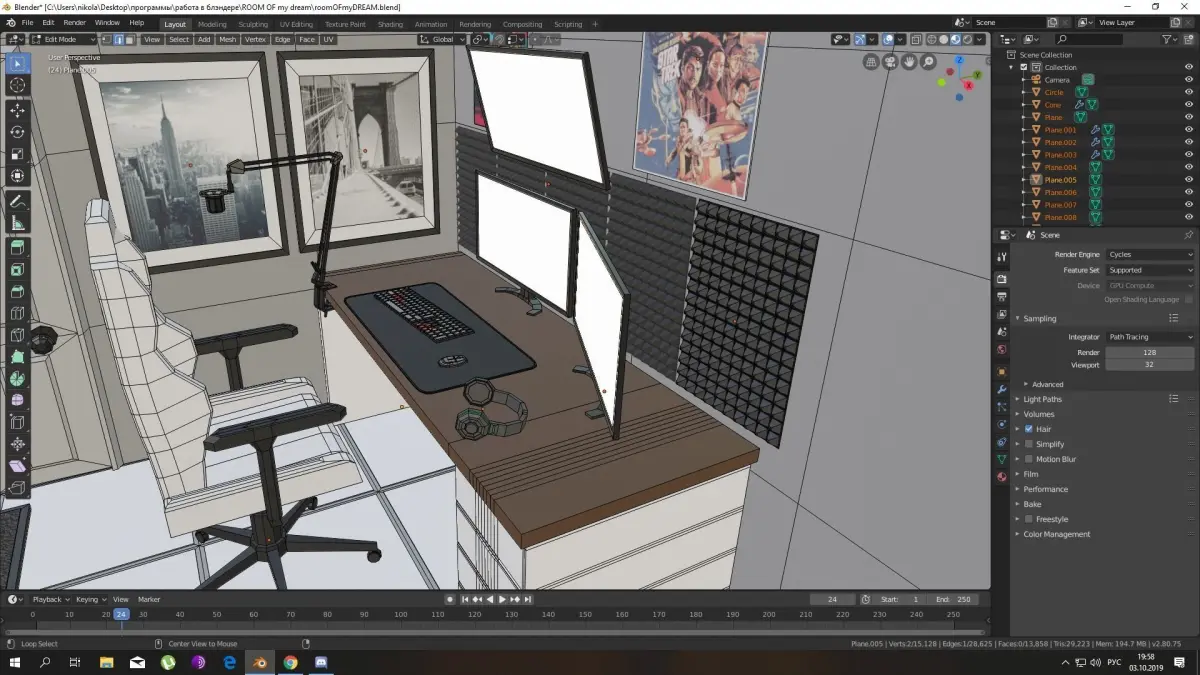Pick the Scale tool
Viewport: 1200px width, 675px height.
[x=17, y=155]
